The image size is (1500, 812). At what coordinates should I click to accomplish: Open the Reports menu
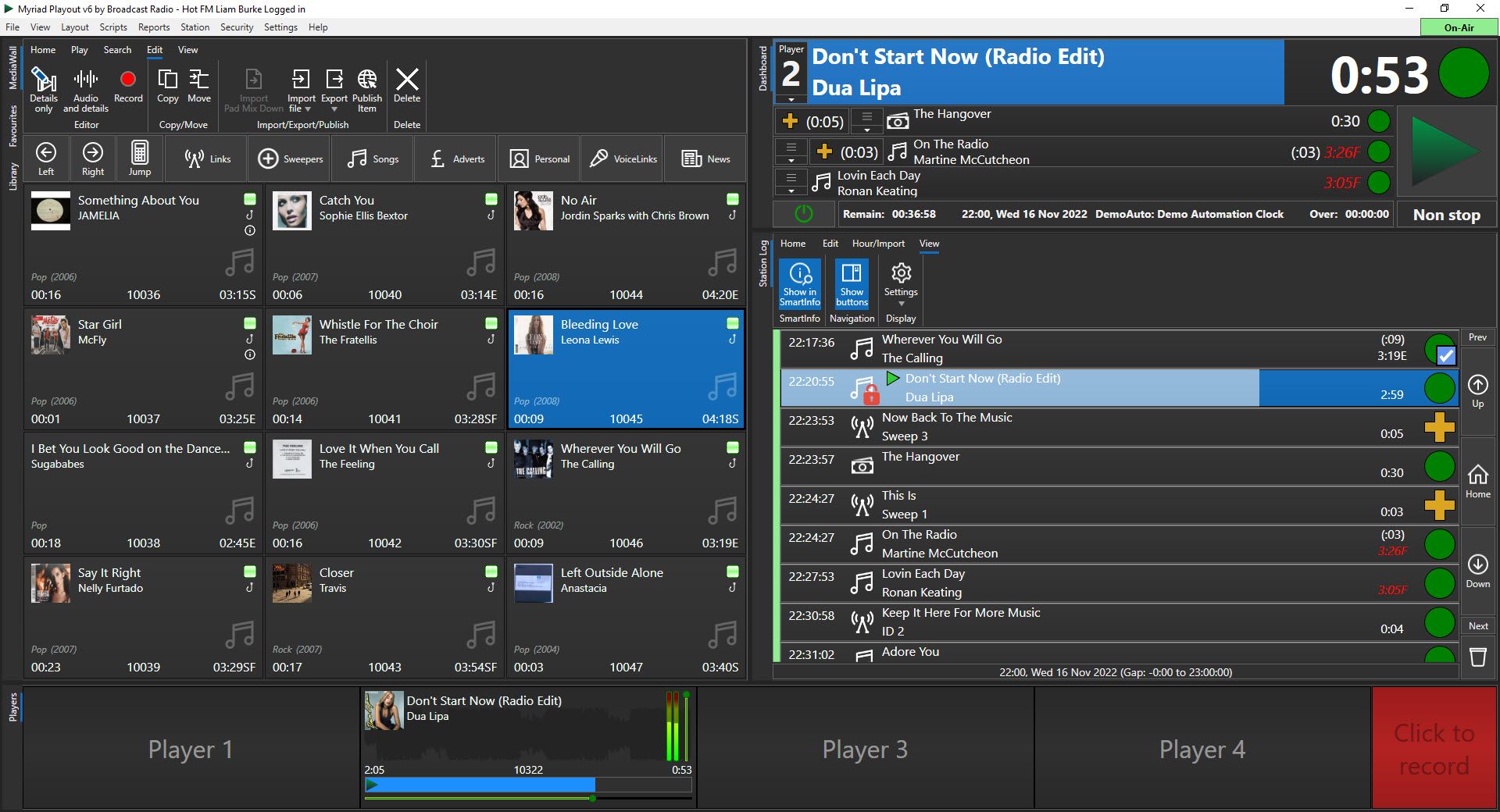pos(153,27)
